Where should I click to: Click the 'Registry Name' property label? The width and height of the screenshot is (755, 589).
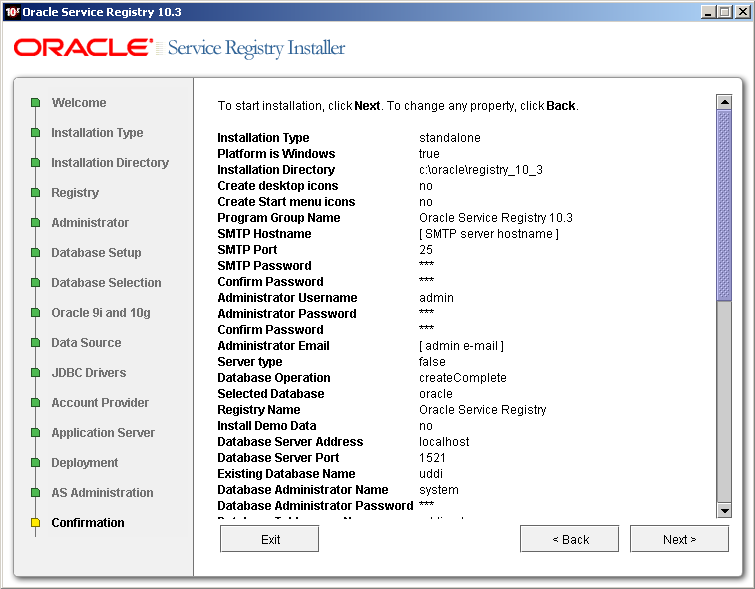click(x=259, y=410)
